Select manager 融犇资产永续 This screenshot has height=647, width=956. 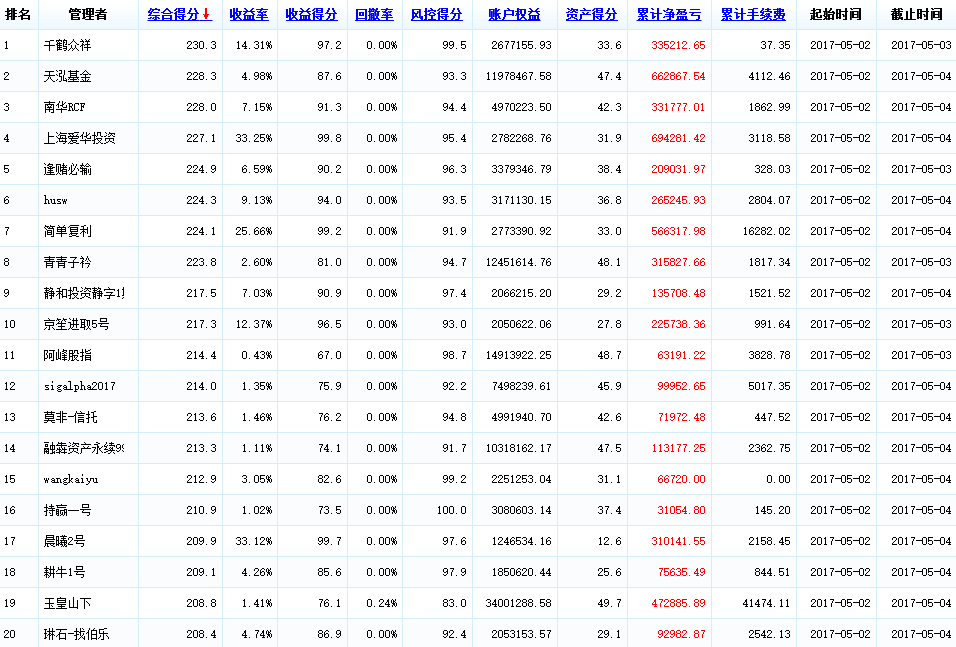[x=84, y=448]
